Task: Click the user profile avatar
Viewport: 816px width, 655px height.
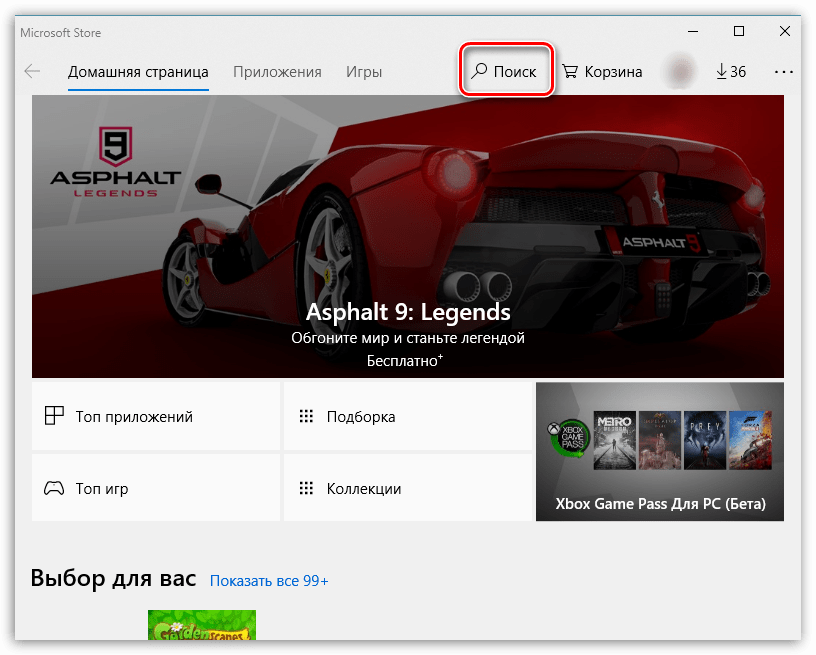Action: point(681,72)
